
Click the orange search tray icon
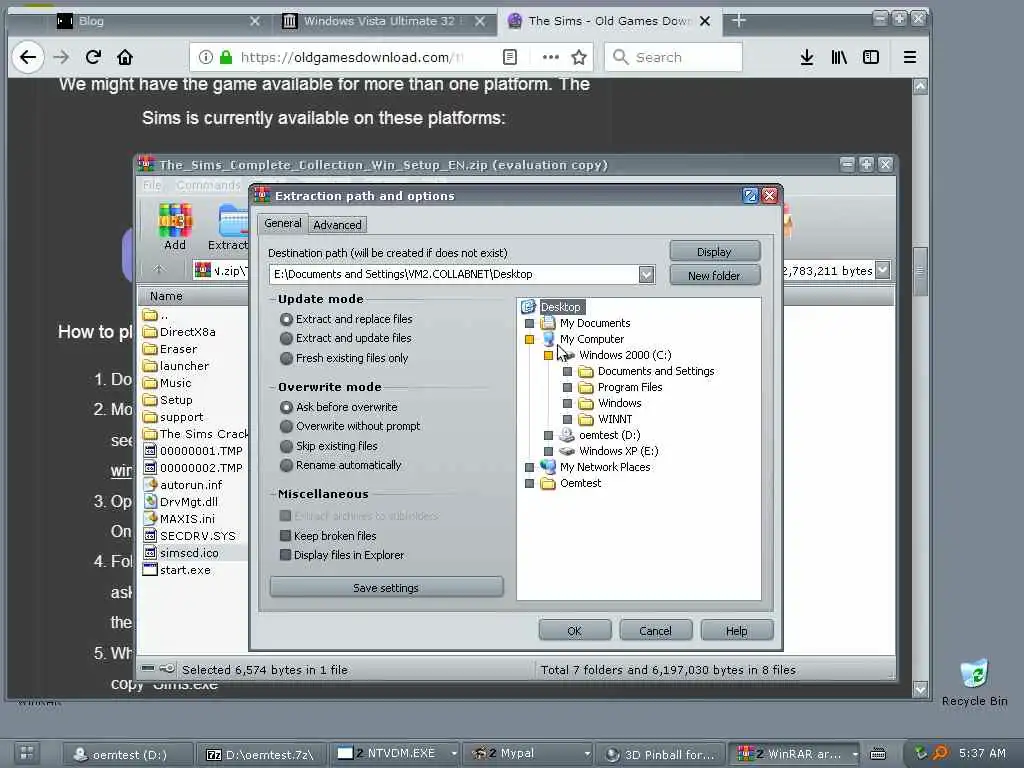[940, 753]
